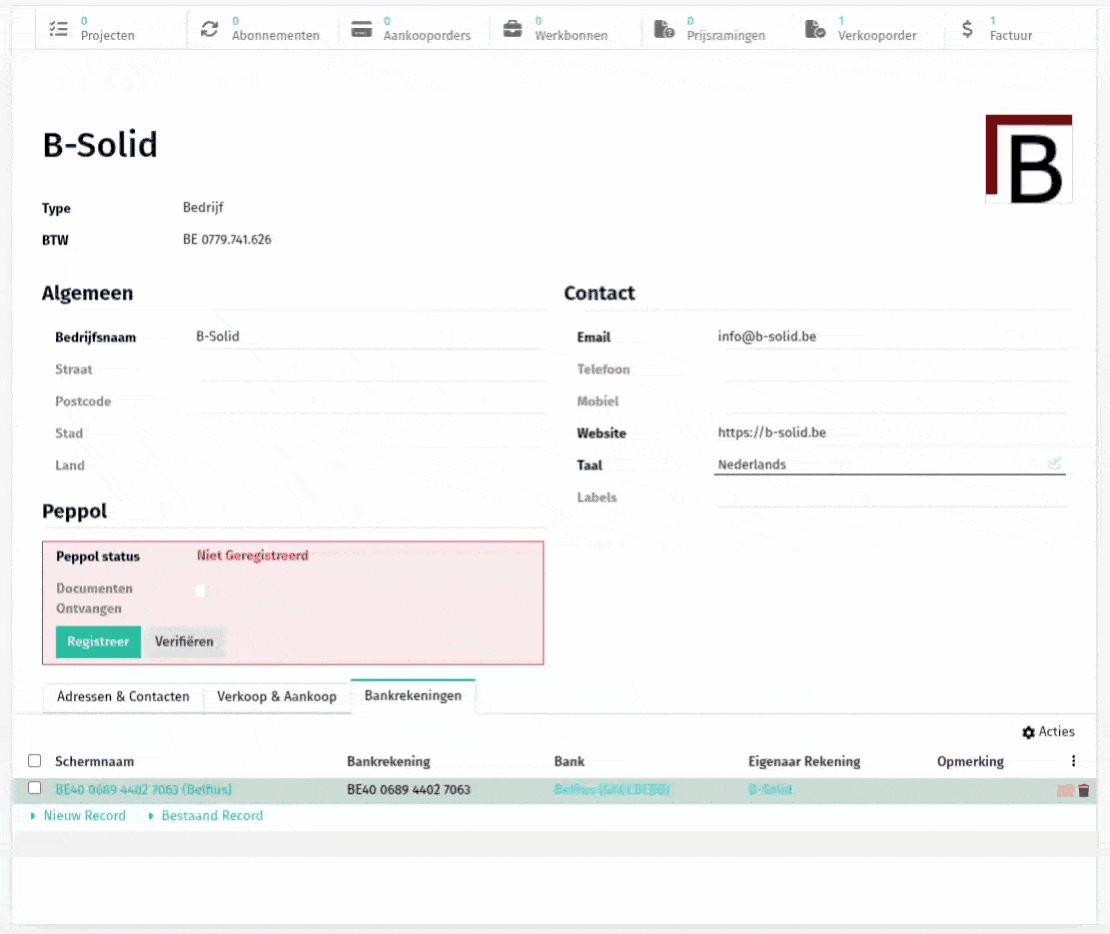
Task: Click the empty Telefoon input field
Action: 892,369
